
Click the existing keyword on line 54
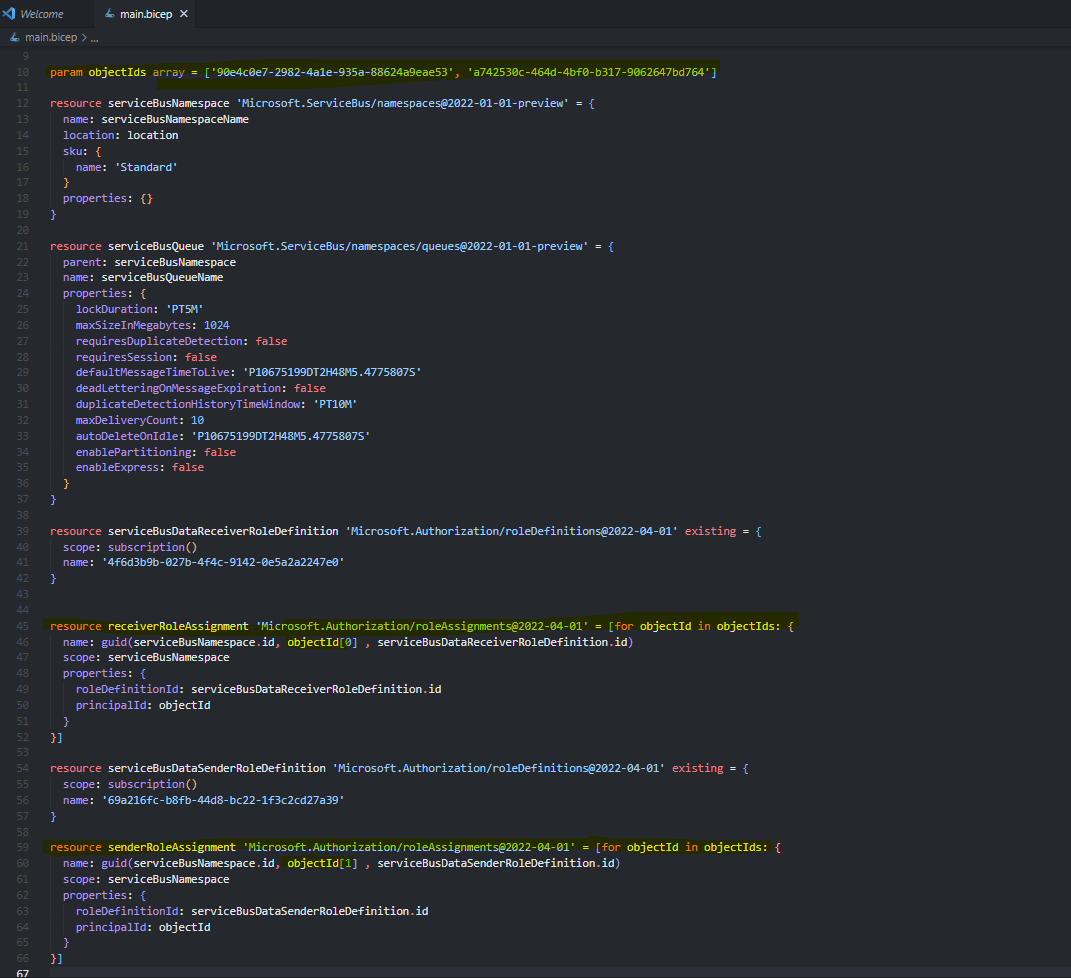pos(697,768)
